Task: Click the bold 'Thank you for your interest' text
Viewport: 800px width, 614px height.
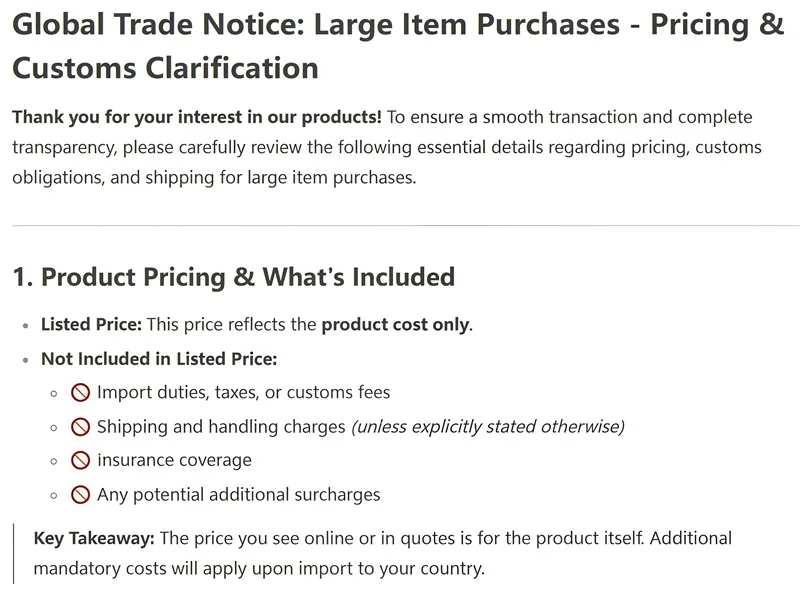Action: click(197, 118)
